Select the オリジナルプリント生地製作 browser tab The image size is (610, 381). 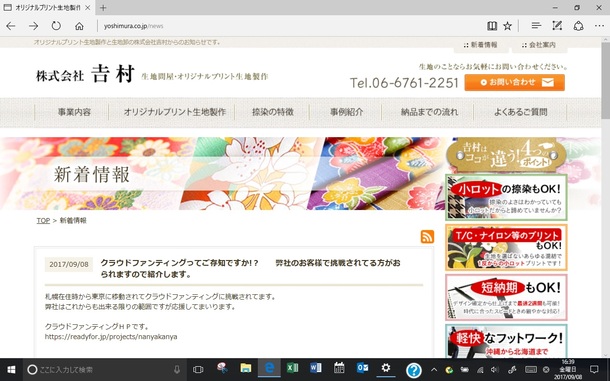point(47,7)
